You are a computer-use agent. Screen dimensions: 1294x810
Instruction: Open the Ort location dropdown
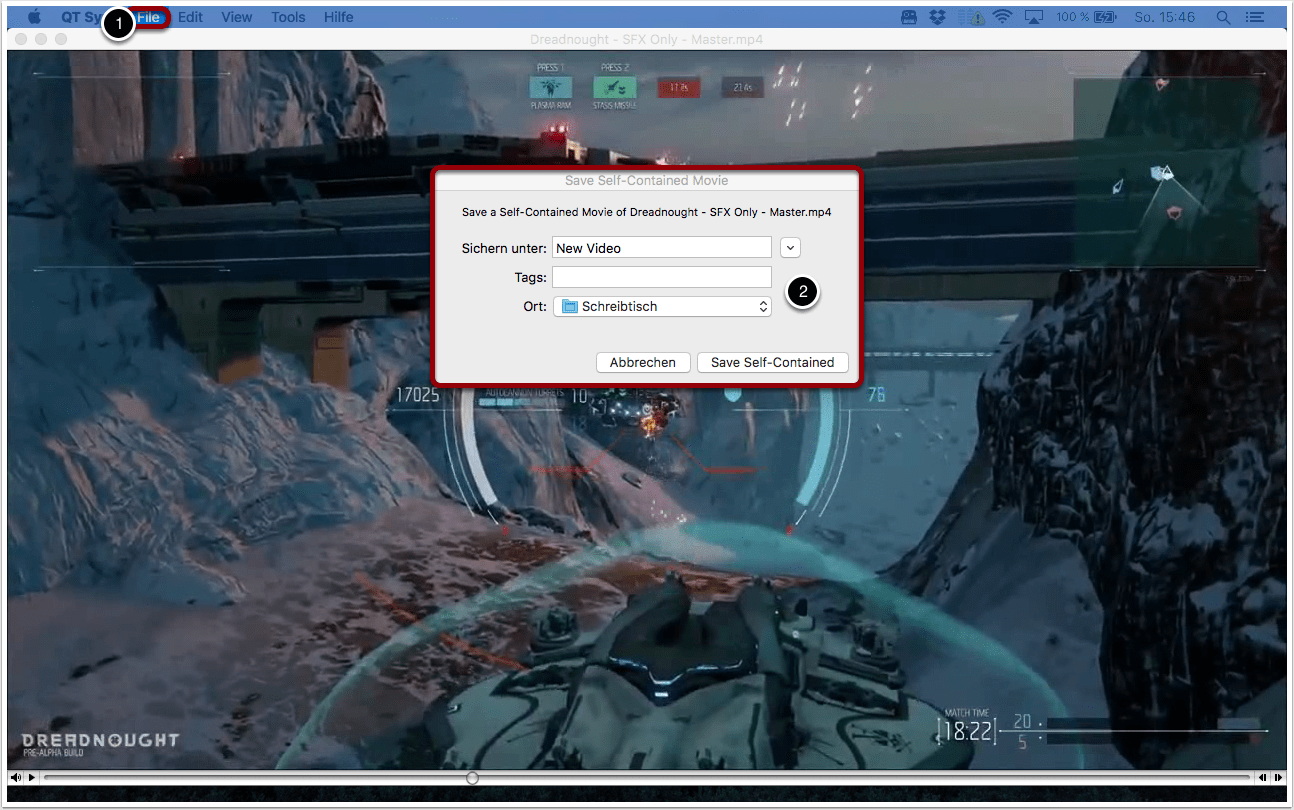pos(662,307)
